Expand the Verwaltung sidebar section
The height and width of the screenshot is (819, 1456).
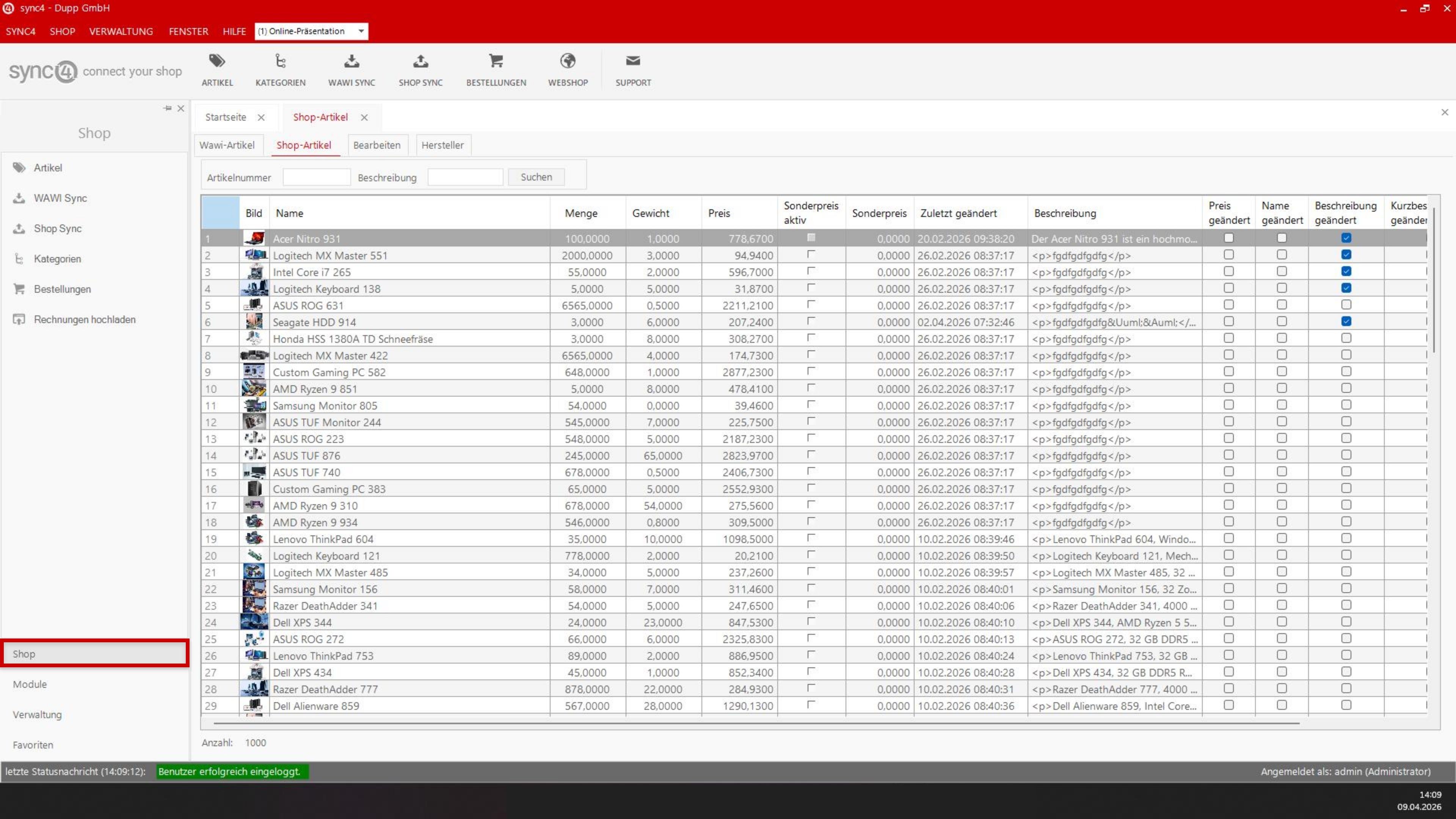pos(37,714)
